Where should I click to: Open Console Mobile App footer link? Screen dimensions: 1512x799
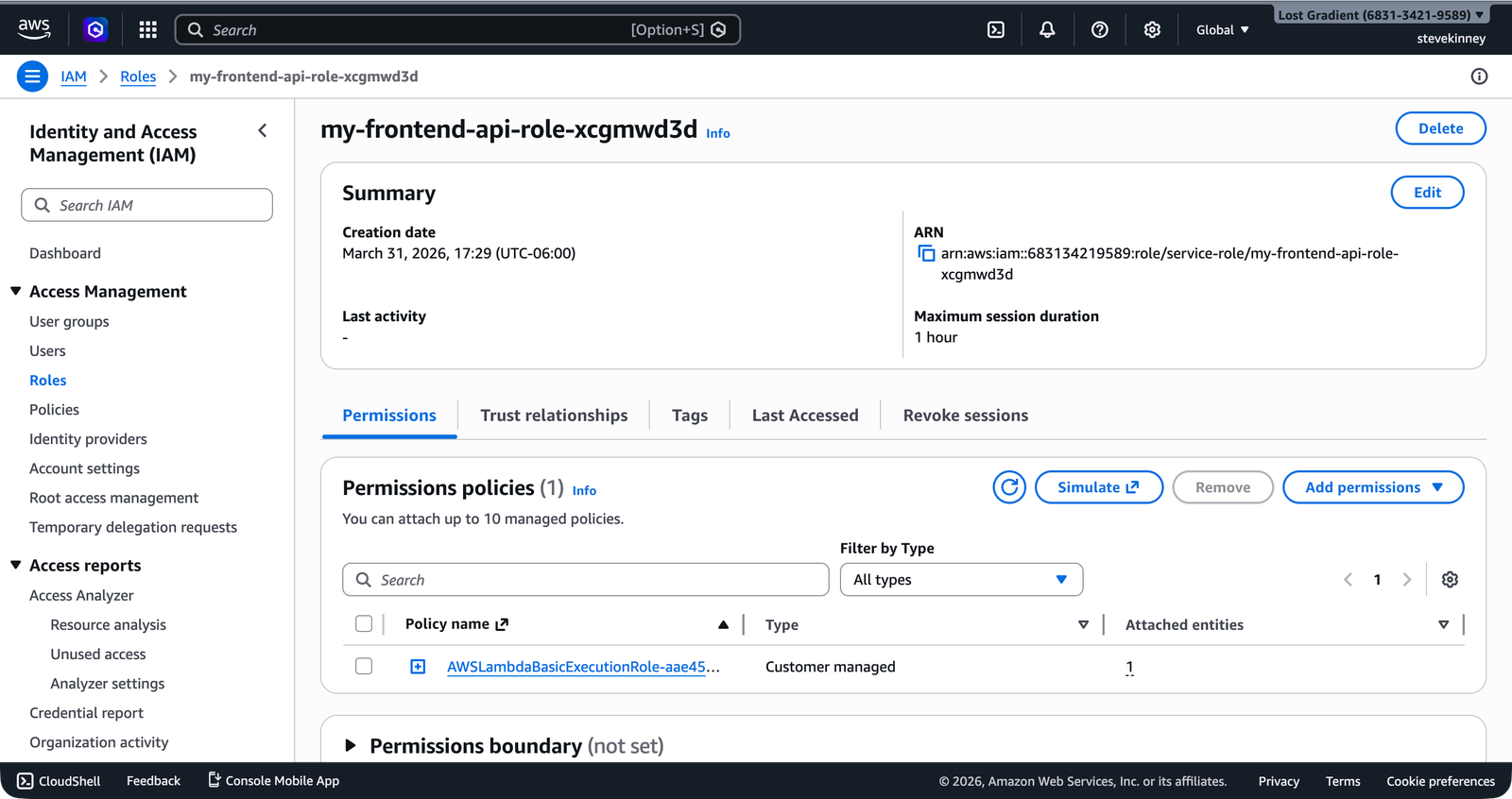pos(273,781)
